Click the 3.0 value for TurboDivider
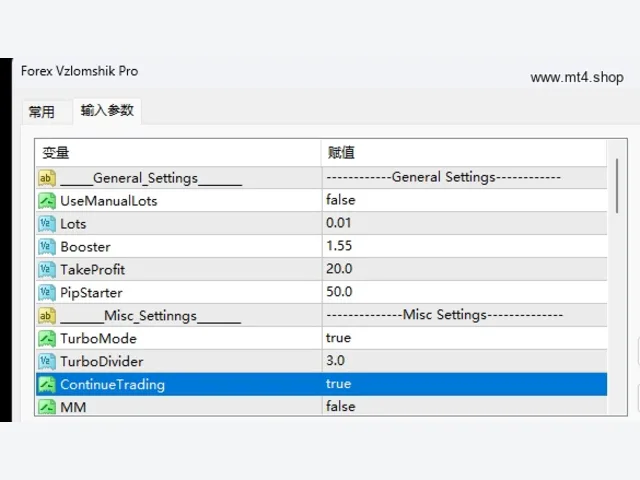640x480 pixels. [335, 360]
